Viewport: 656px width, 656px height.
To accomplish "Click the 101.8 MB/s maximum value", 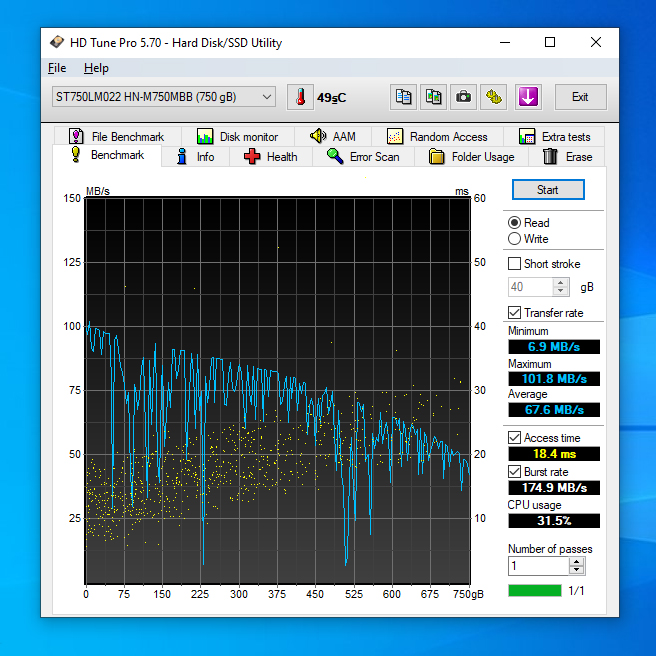I will 554,379.
